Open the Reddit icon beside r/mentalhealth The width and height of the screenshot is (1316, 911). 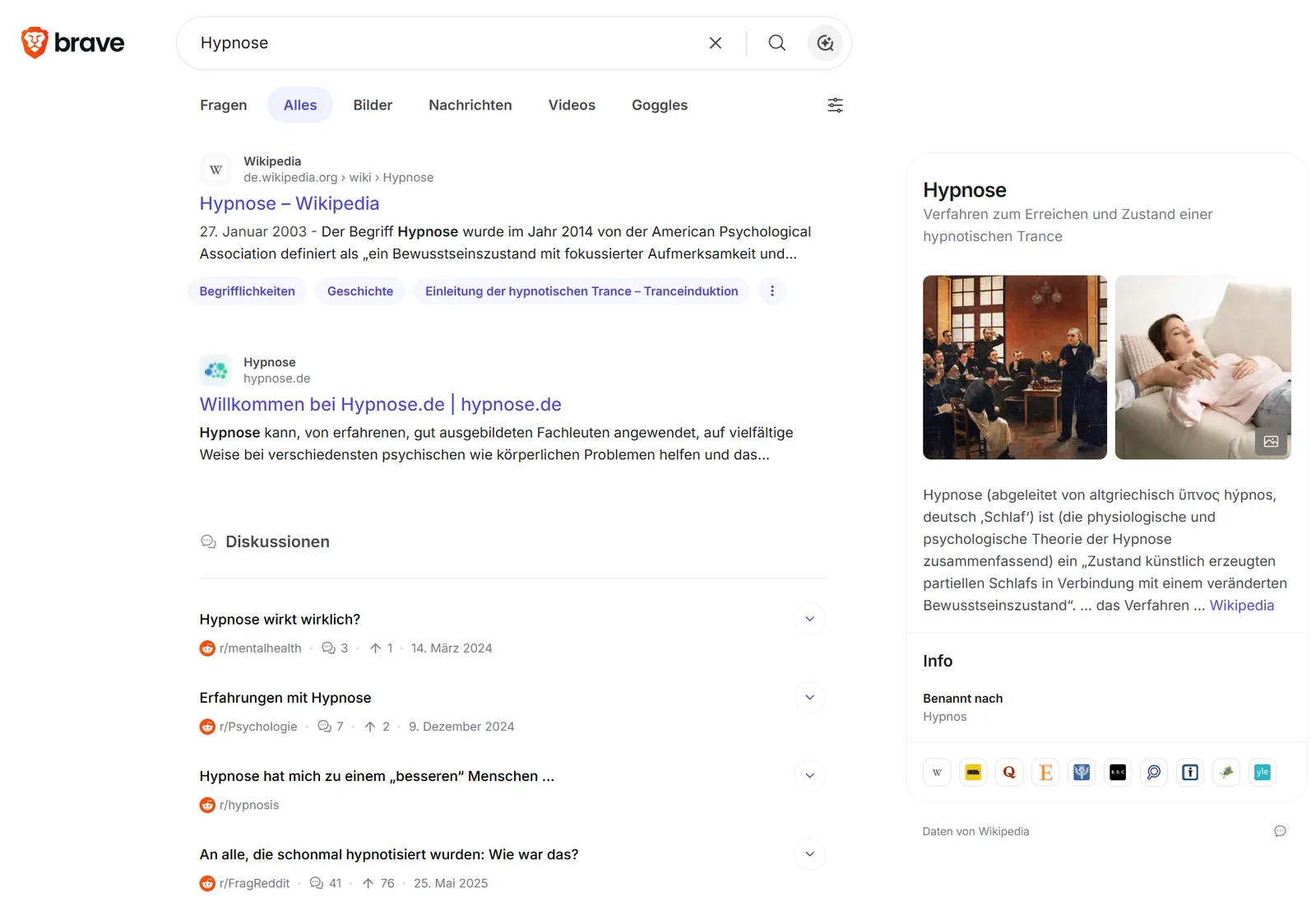(207, 648)
